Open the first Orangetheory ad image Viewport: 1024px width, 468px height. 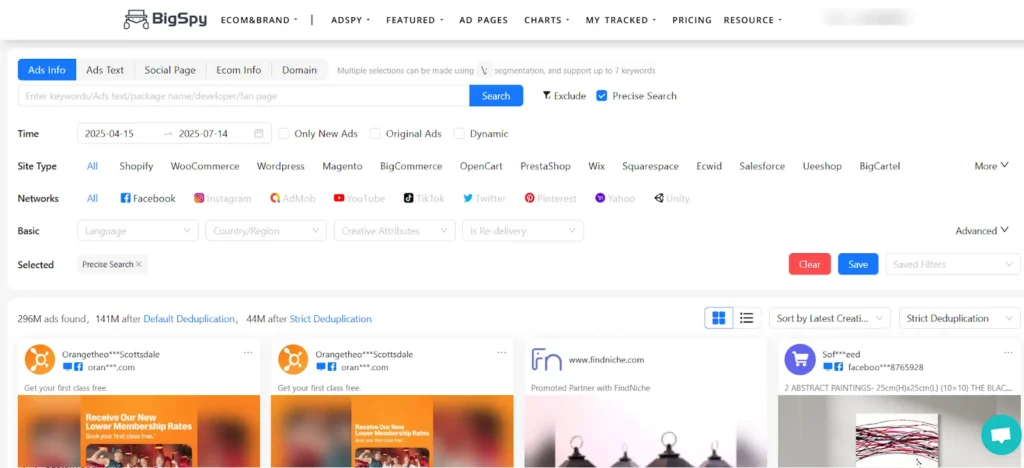138,431
